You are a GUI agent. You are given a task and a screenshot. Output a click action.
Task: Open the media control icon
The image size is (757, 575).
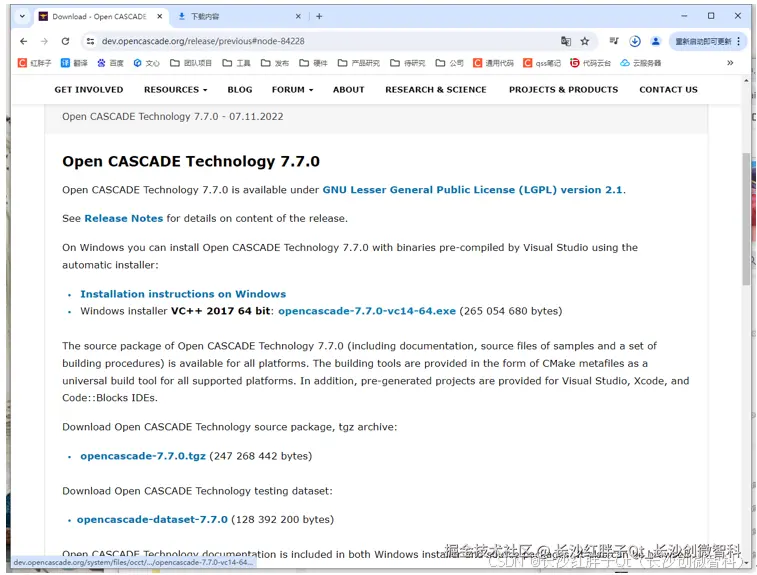click(x=614, y=41)
